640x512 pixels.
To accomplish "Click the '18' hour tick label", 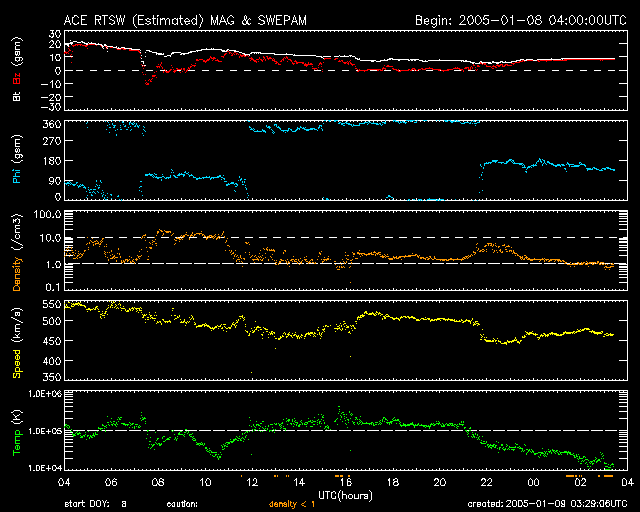I will (x=393, y=483).
